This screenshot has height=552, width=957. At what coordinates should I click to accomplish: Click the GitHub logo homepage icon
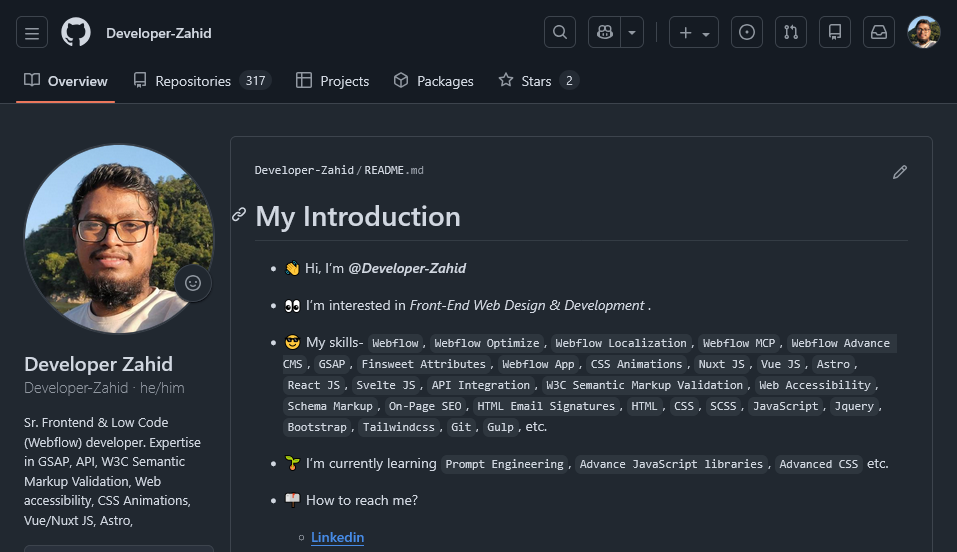(76, 33)
